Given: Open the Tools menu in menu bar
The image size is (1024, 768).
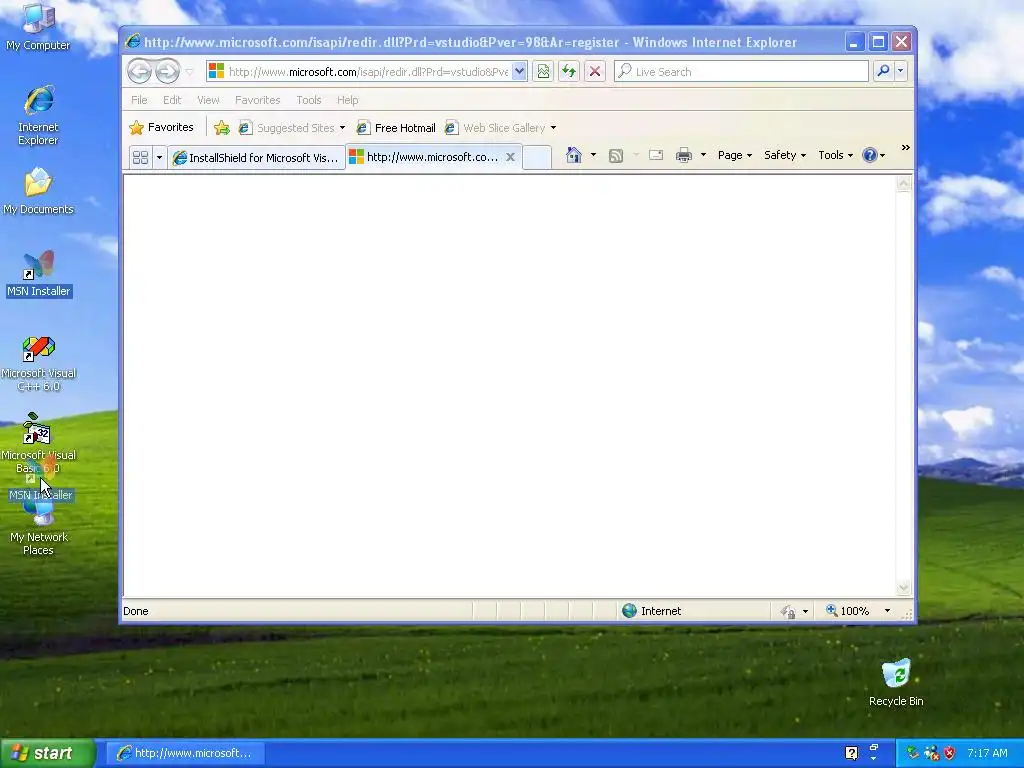Looking at the screenshot, I should coord(308,100).
